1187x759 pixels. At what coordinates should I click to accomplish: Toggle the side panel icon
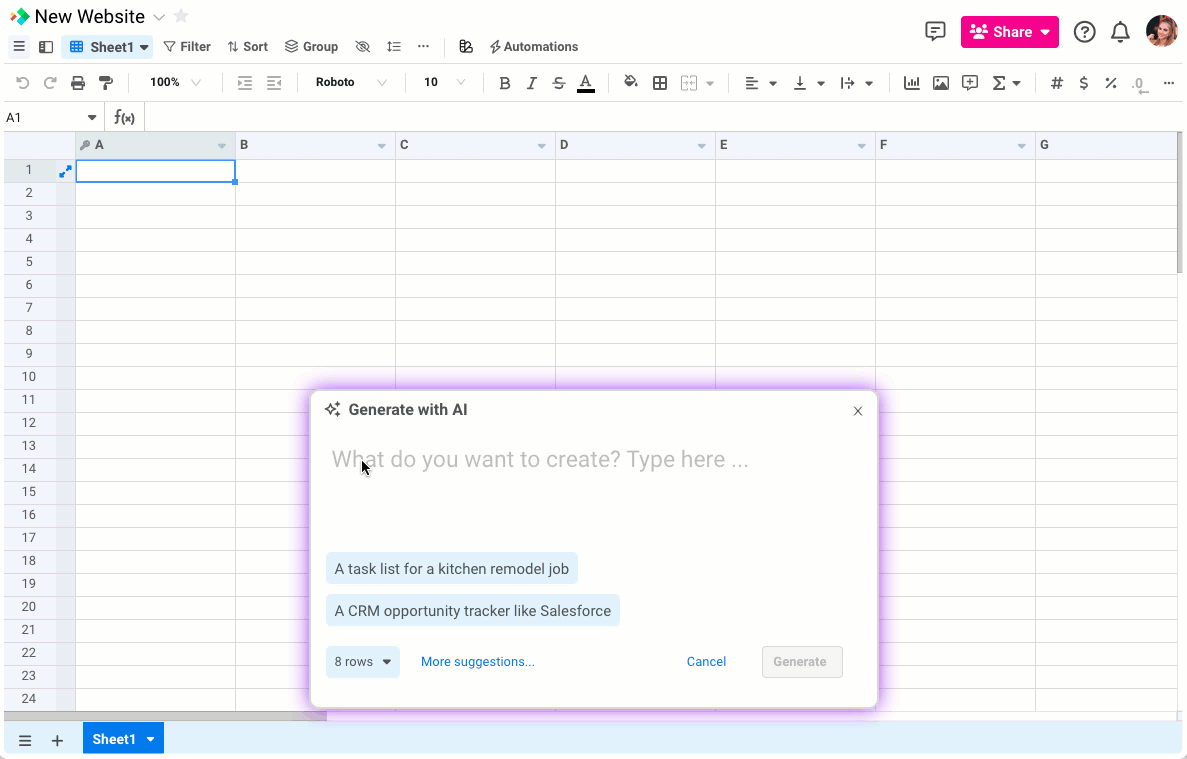click(x=46, y=47)
